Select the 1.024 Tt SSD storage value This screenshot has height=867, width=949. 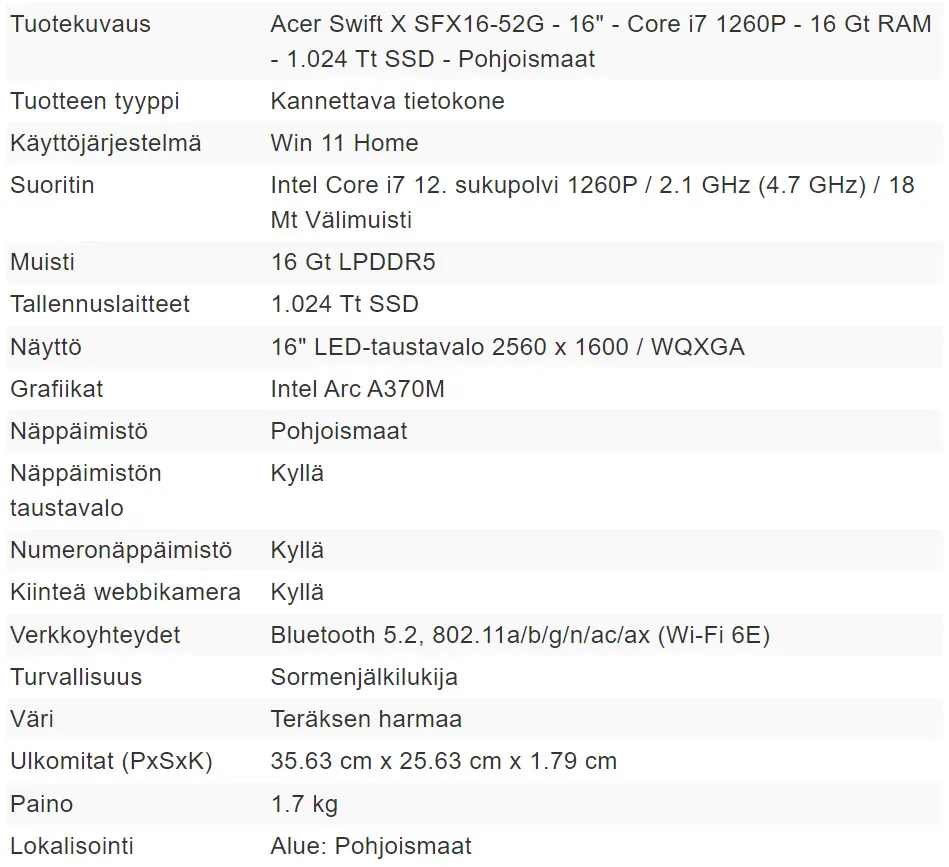coord(344,304)
